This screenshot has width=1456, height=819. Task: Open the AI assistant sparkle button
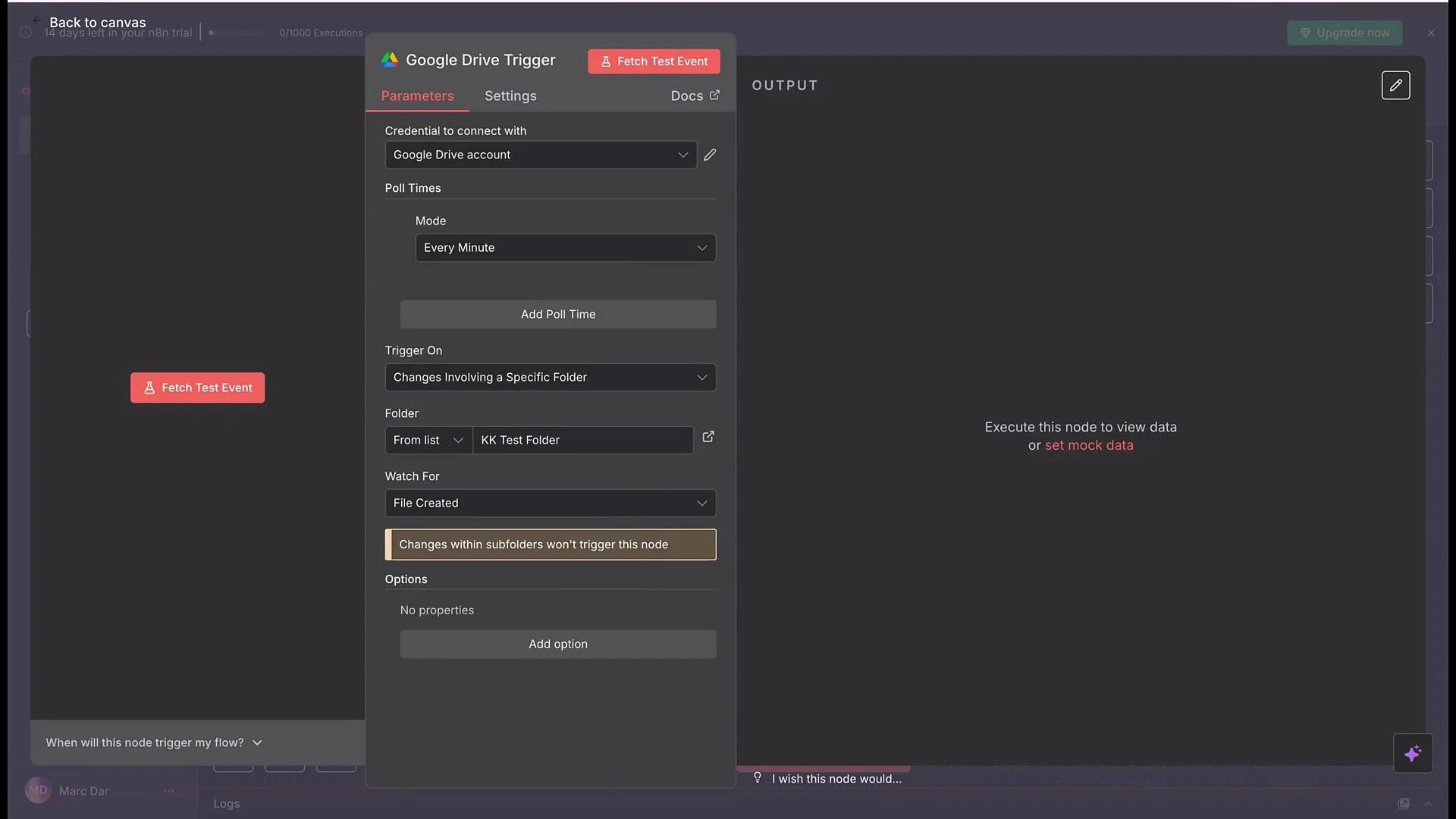(1412, 754)
